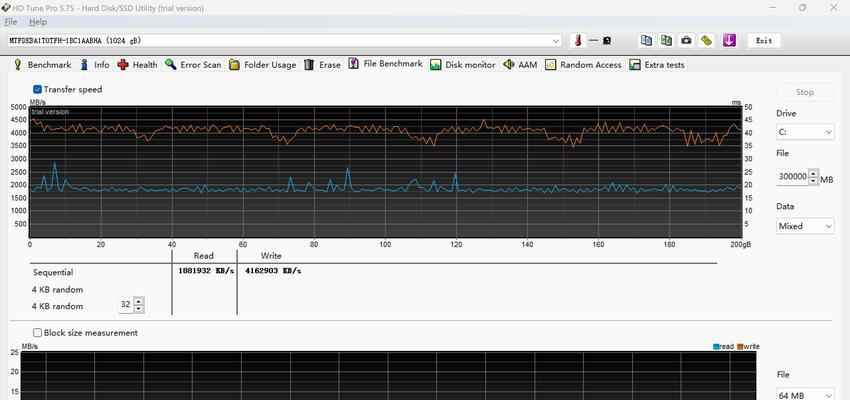This screenshot has width=850, height=400.
Task: Click the HD Tune title bar app icon
Action: click(5, 8)
